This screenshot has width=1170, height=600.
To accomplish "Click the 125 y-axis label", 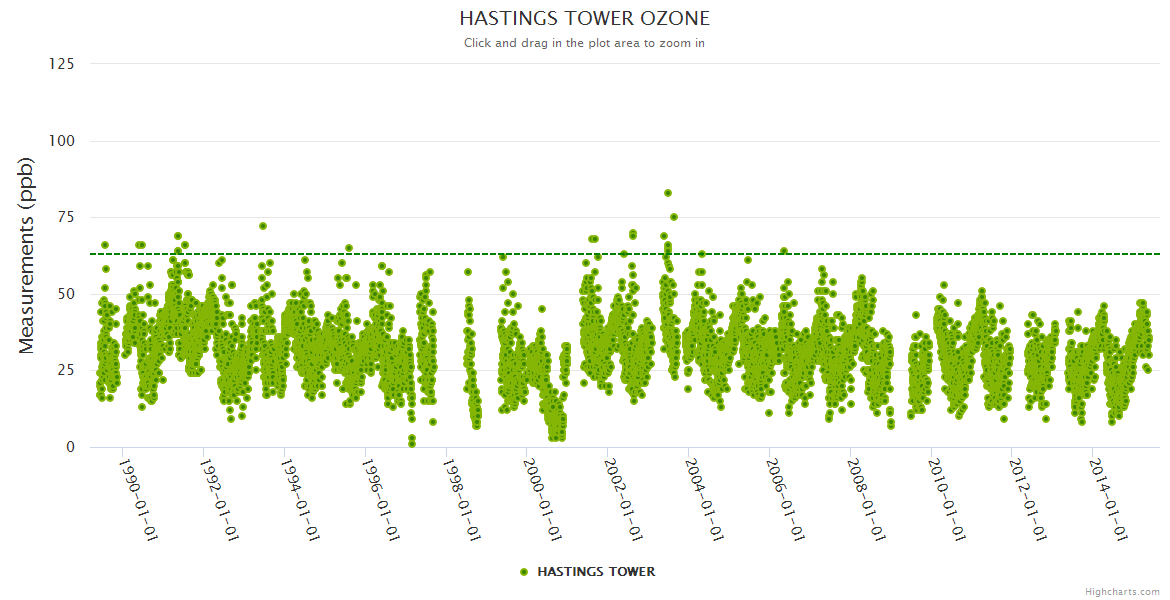I will point(61,64).
